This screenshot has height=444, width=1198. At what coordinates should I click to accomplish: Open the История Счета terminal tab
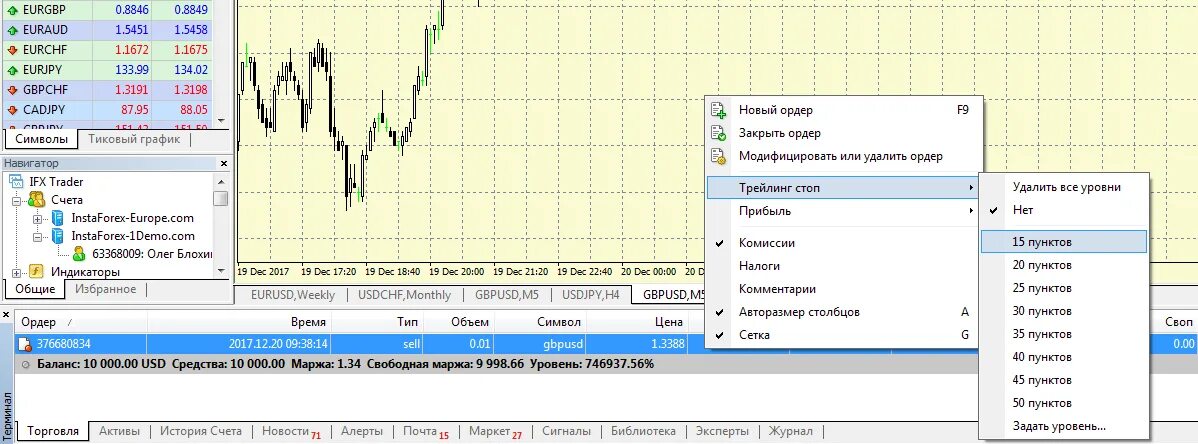200,431
